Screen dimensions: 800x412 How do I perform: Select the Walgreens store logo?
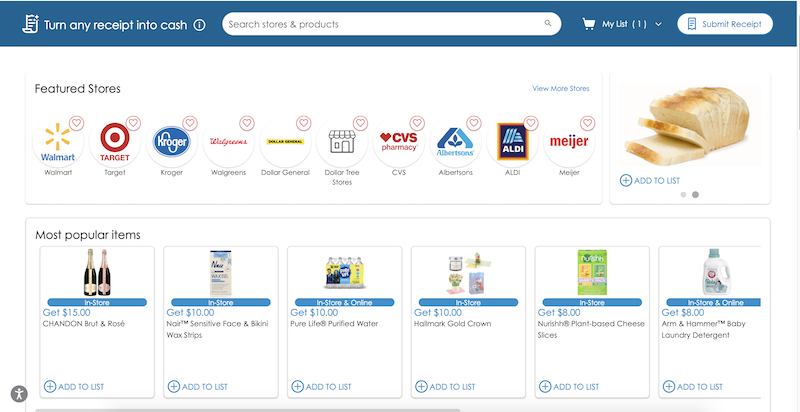[229, 142]
